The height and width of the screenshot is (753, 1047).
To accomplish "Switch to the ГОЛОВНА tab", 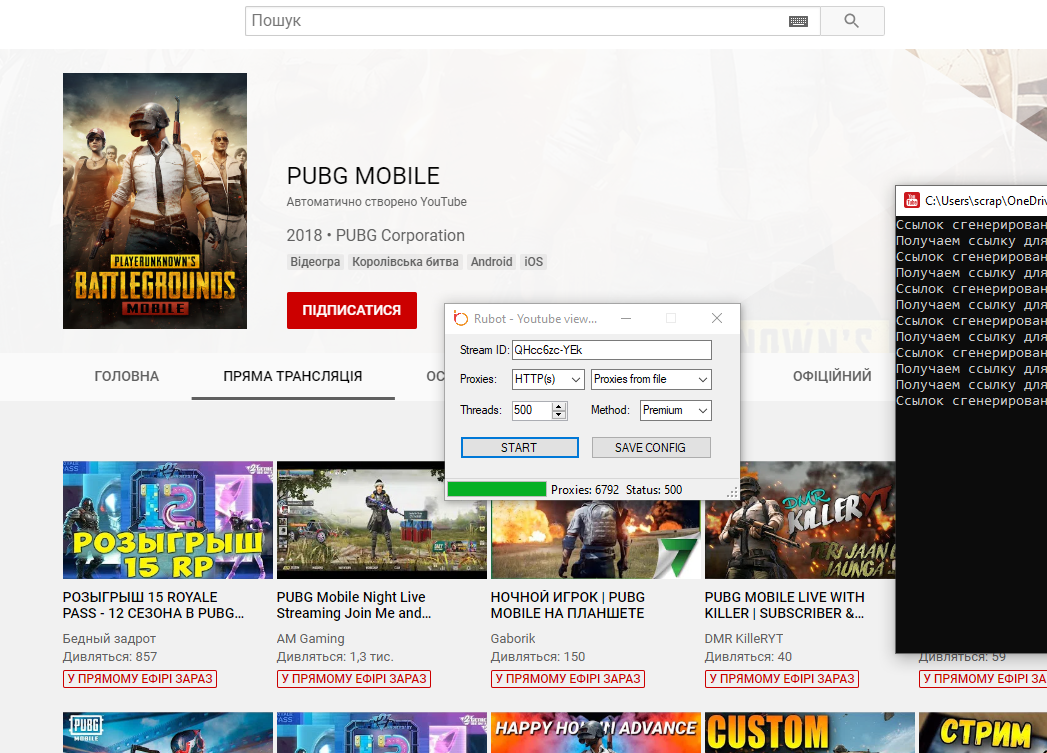I will pyautogui.click(x=126, y=377).
